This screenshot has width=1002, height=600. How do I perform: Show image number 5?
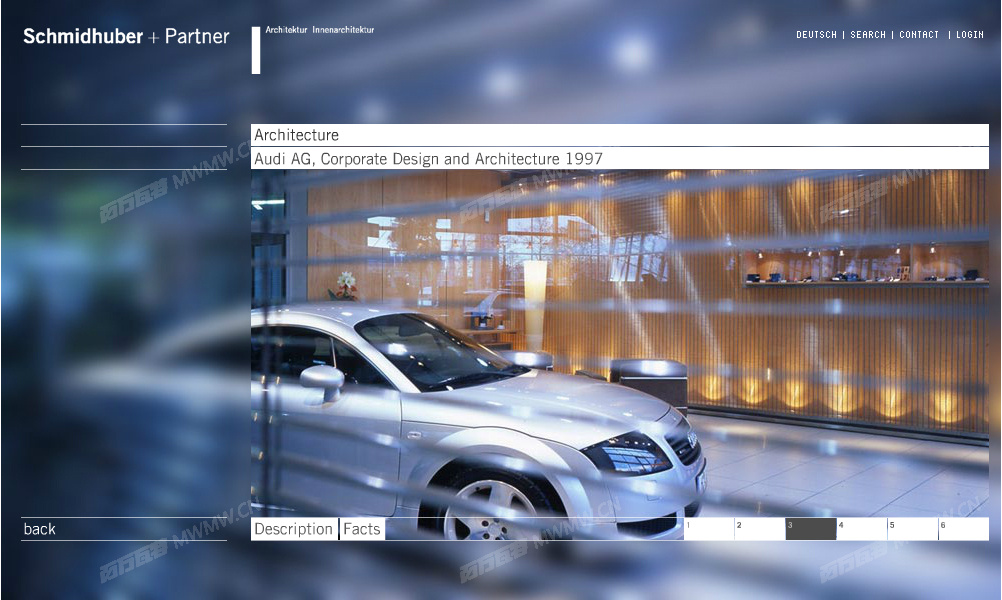pyautogui.click(x=913, y=529)
